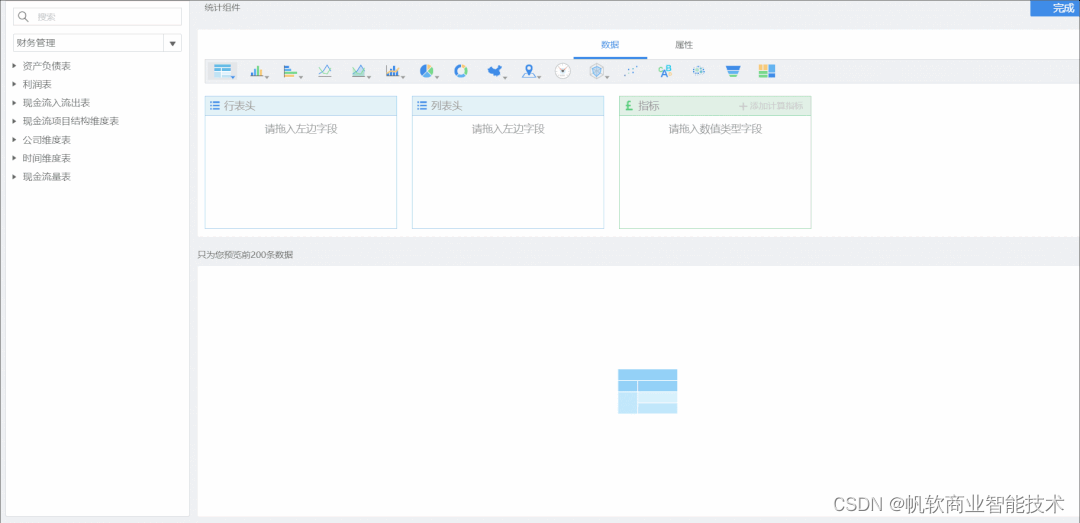
Task: Select the 利润表 table label
Action: (x=37, y=84)
